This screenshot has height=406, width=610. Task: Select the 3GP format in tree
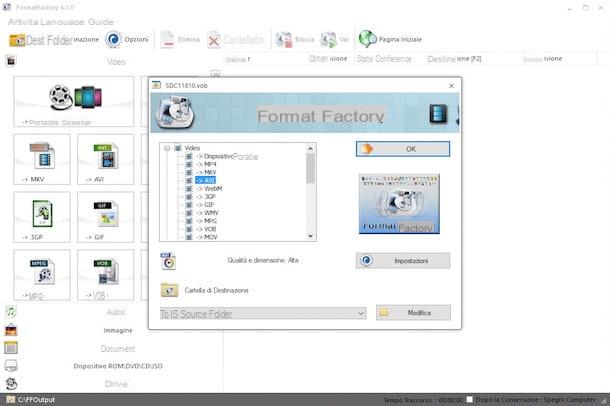pyautogui.click(x=206, y=197)
